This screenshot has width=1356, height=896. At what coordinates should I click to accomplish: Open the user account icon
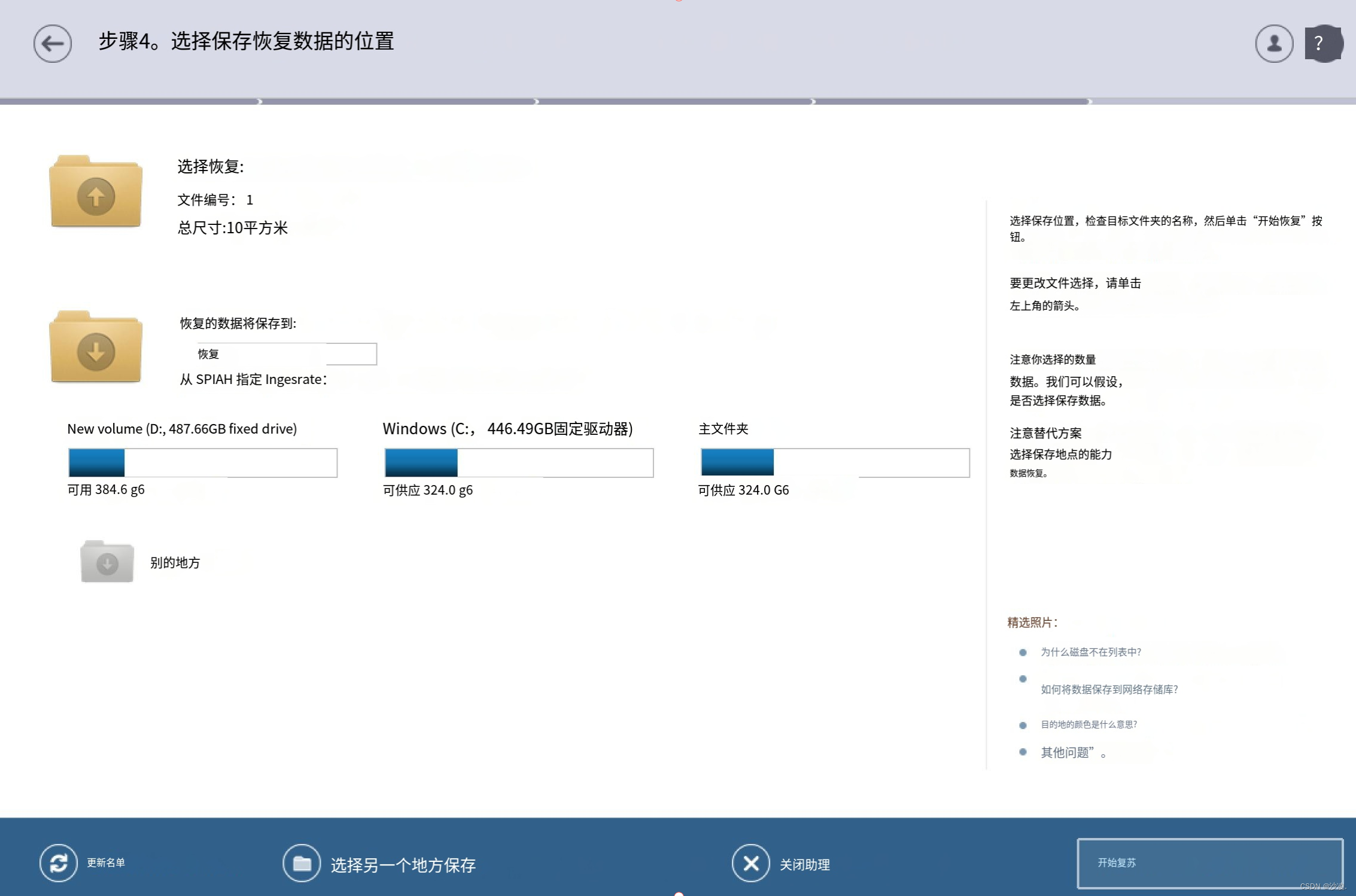1273,44
